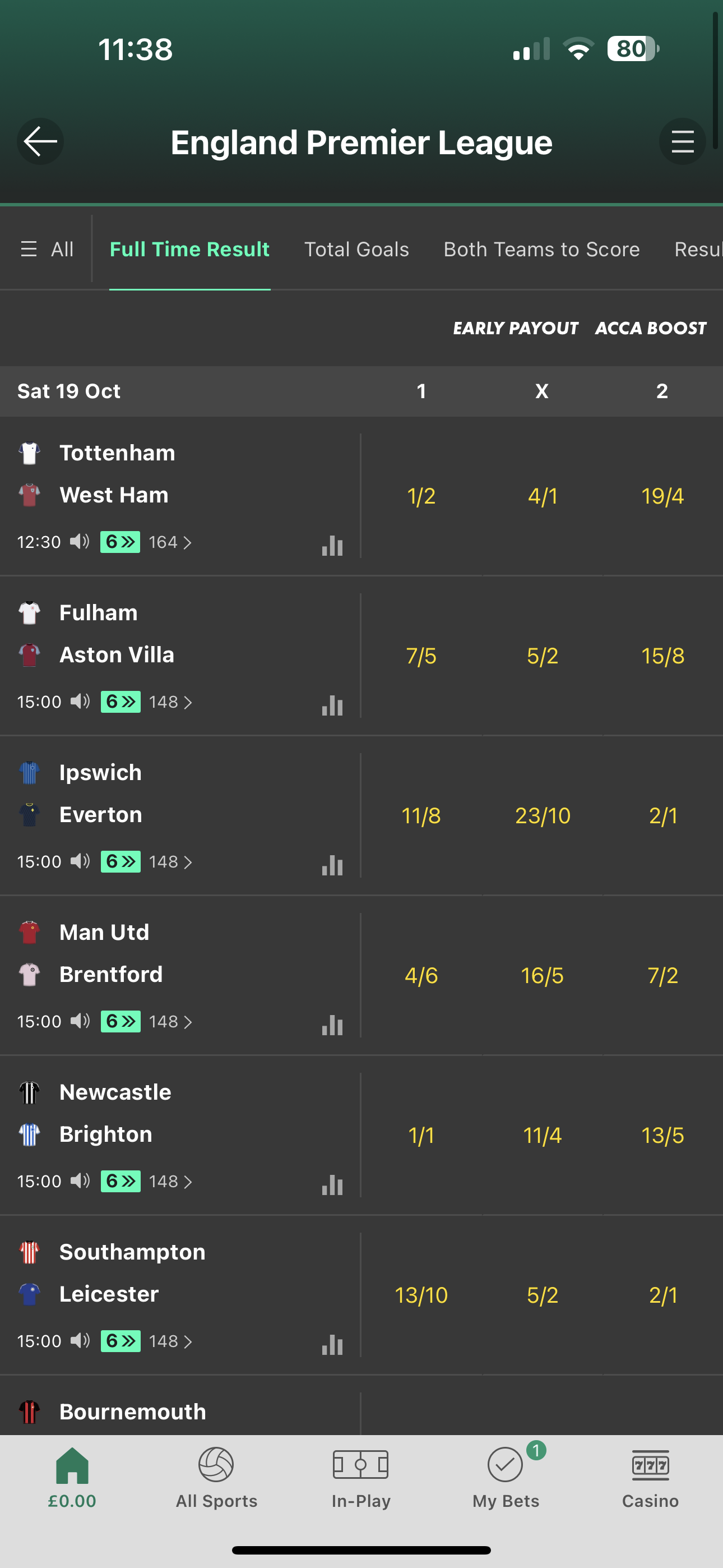723x1568 pixels.
Task: Toggle commentary speaker for Southampton vs Leicester
Action: 79,1341
